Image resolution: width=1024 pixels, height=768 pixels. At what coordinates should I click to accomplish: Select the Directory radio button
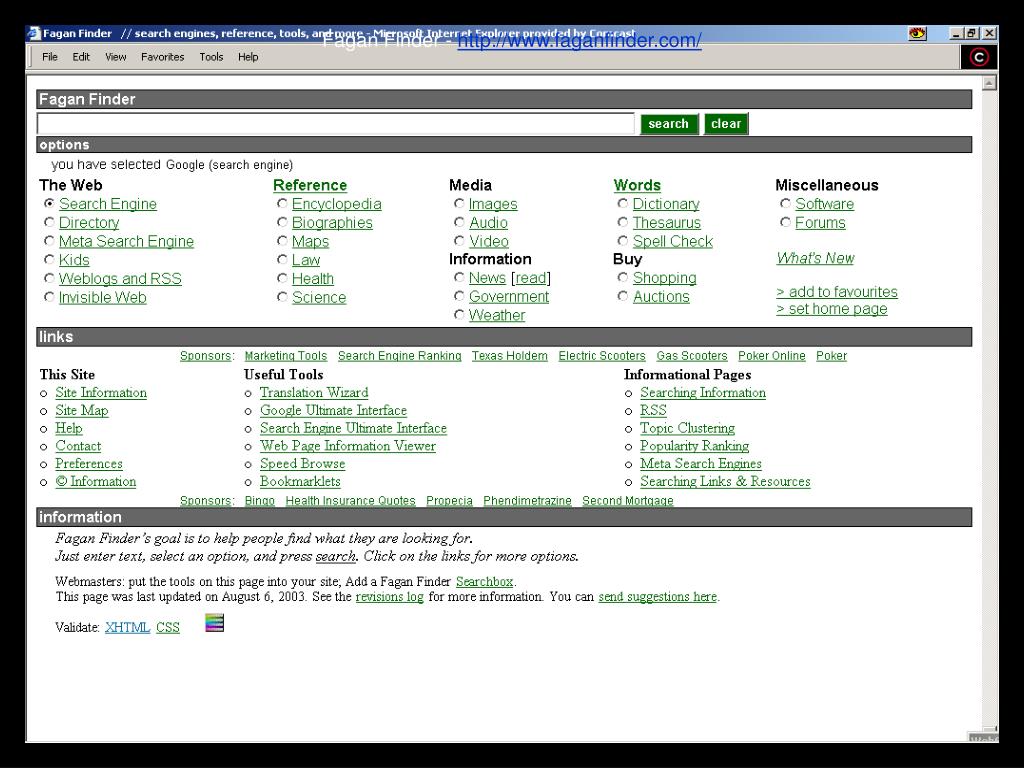[x=49, y=223]
